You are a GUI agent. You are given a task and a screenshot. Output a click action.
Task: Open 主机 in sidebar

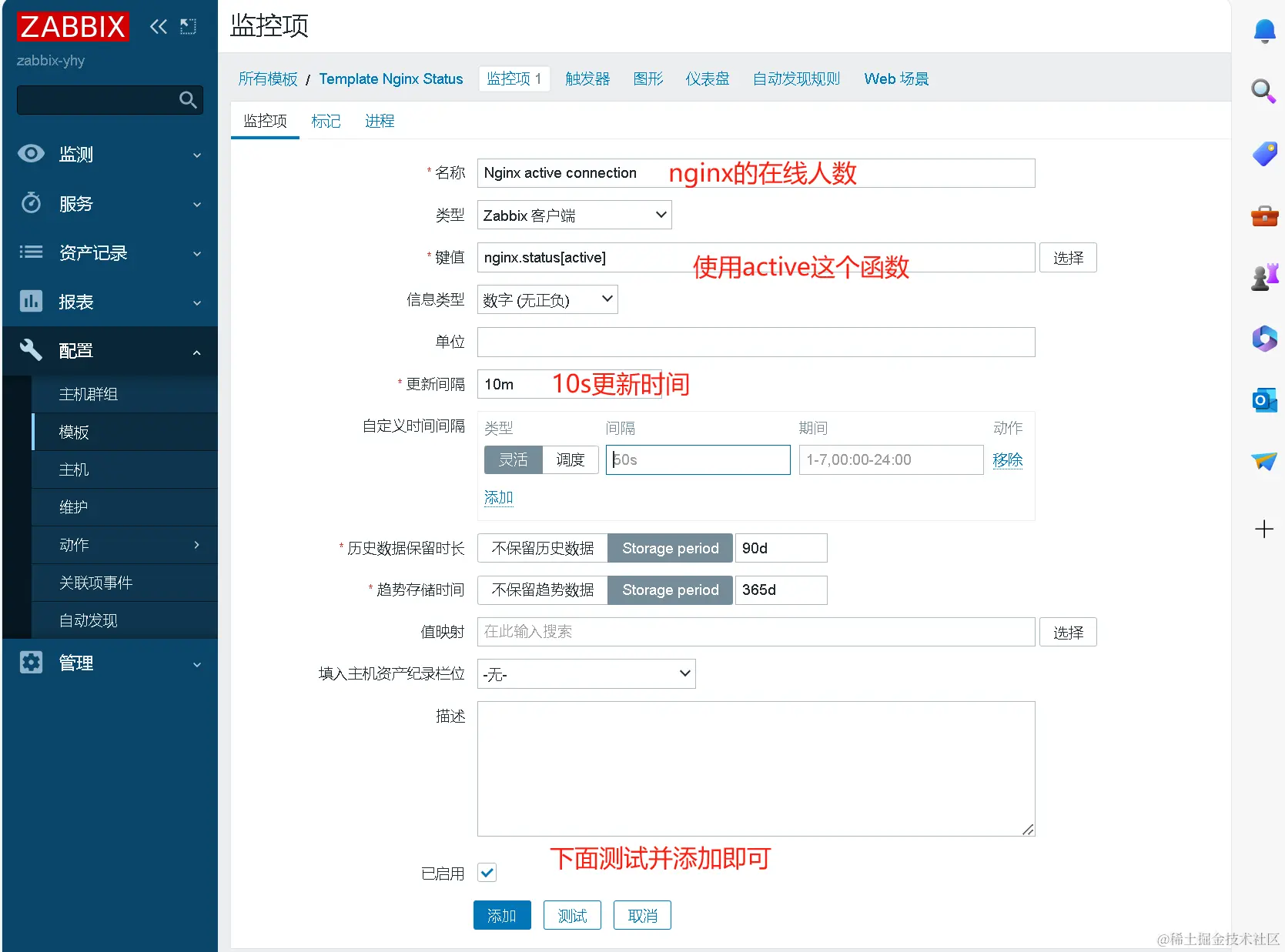pyautogui.click(x=125, y=469)
